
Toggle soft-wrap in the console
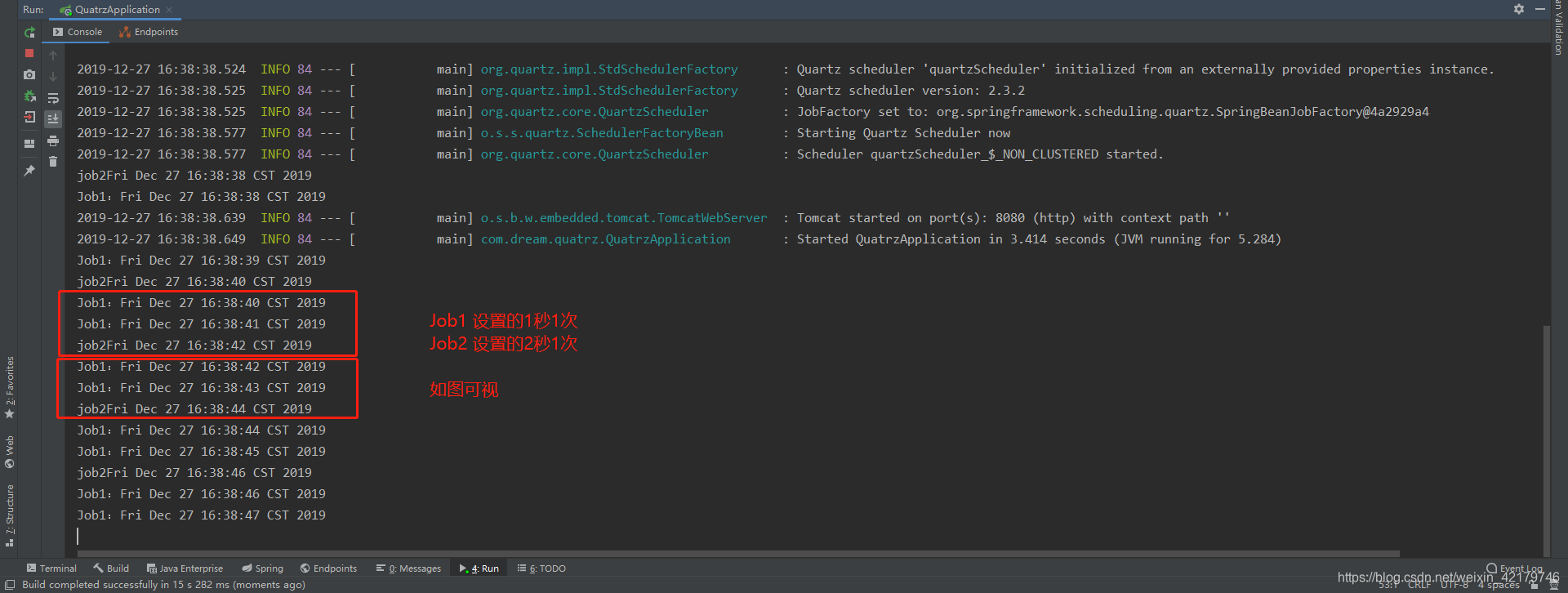click(x=53, y=98)
